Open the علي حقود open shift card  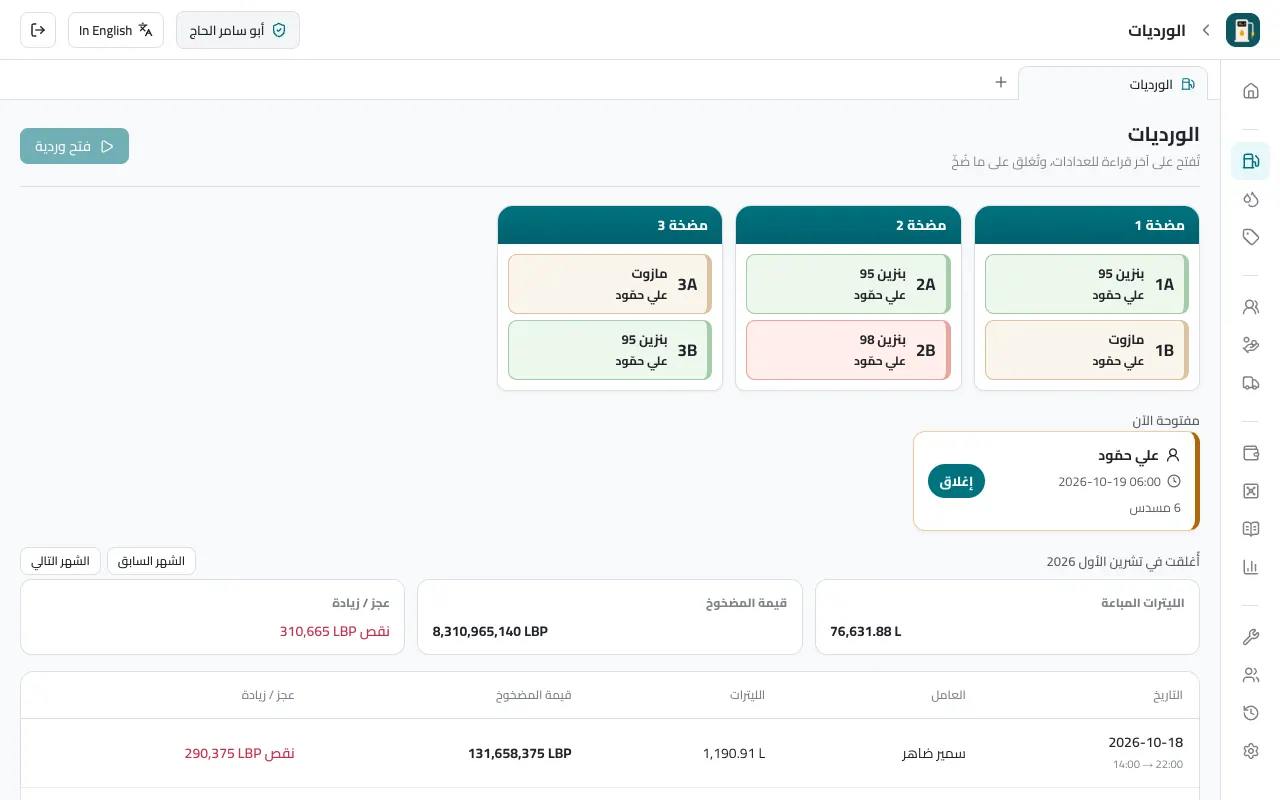click(1056, 481)
